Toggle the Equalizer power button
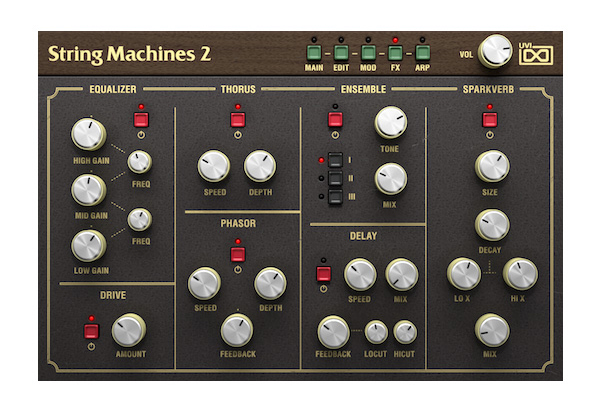This screenshot has height=418, width=600. (x=141, y=119)
